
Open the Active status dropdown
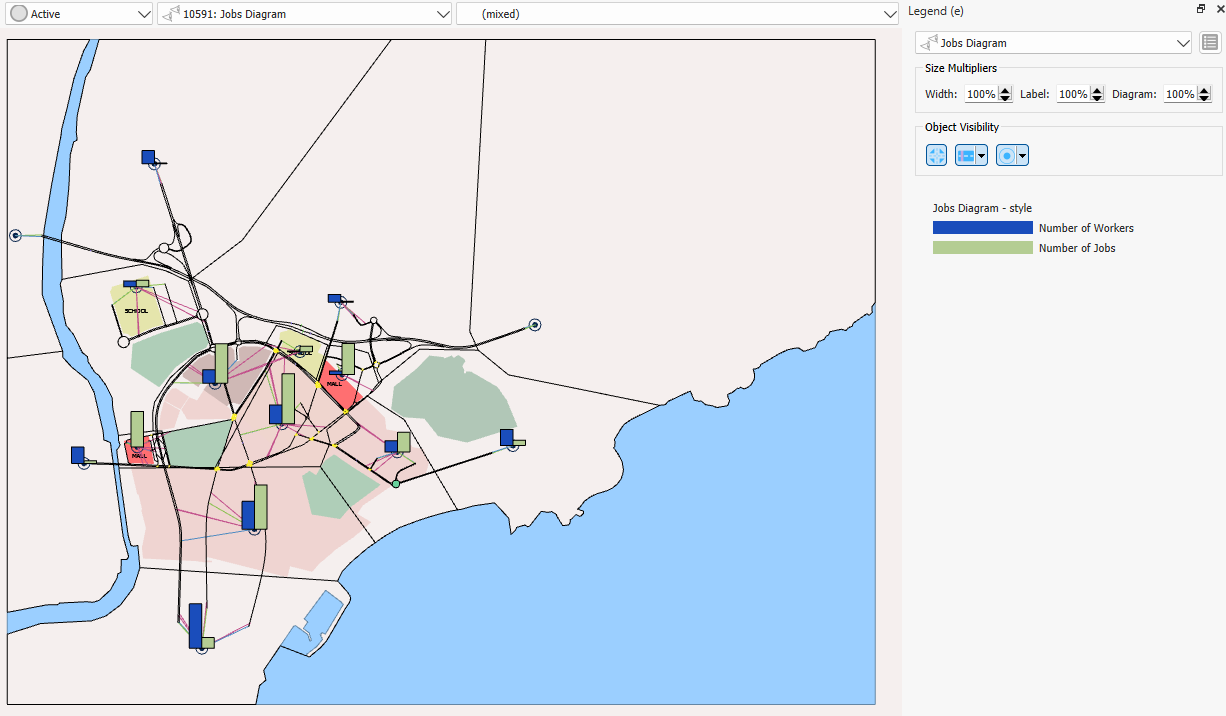point(78,14)
